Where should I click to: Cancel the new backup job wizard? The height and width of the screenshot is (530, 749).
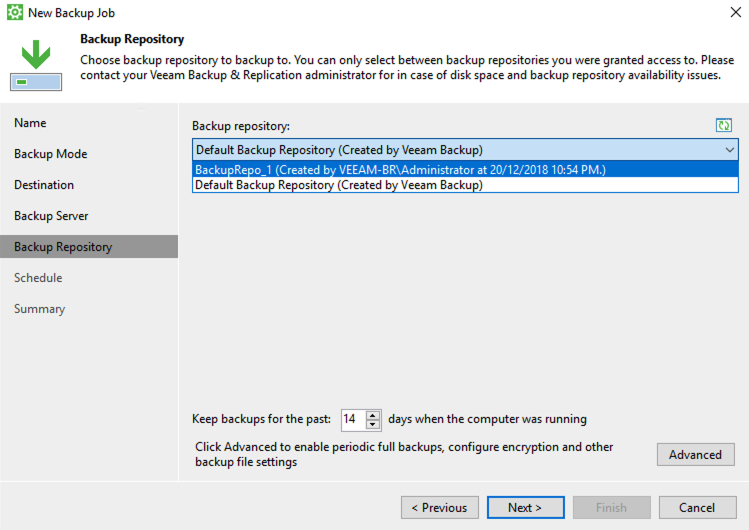(697, 508)
